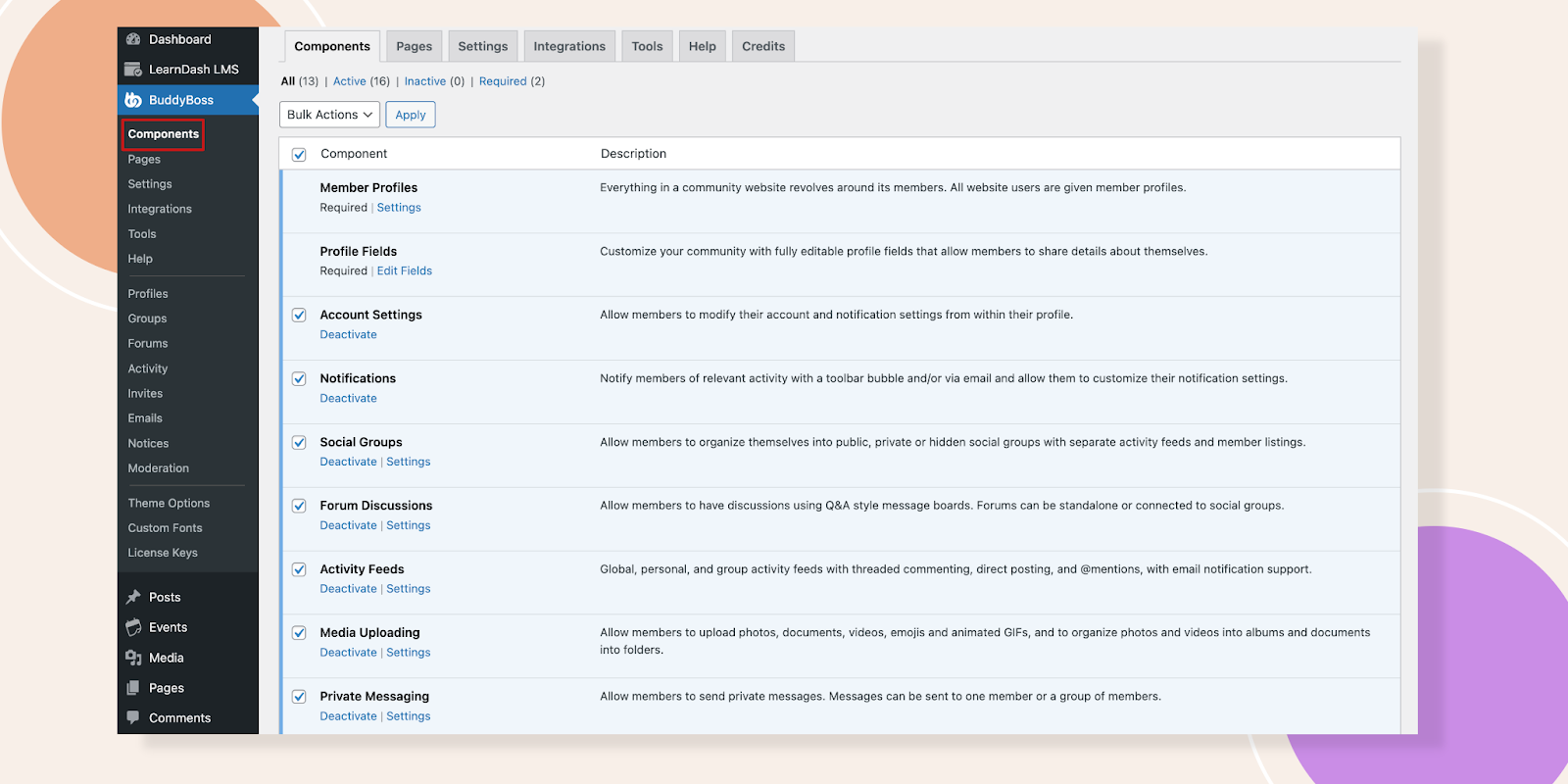
Task: Open Integrations in sidebar submenu
Action: (x=160, y=209)
